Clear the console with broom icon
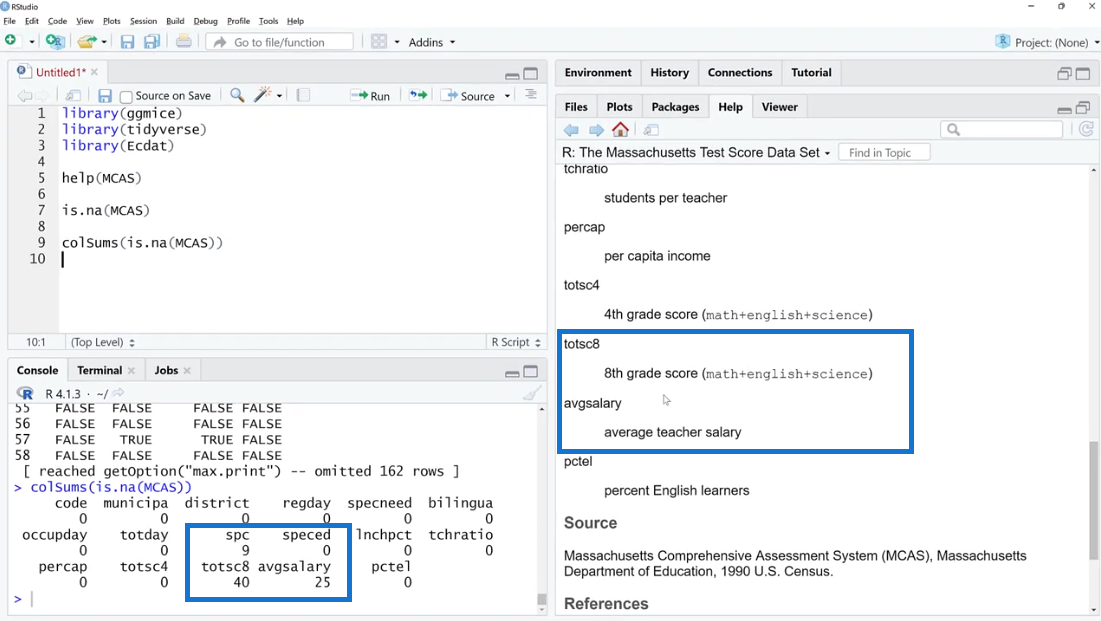1101x621 pixels. point(532,393)
